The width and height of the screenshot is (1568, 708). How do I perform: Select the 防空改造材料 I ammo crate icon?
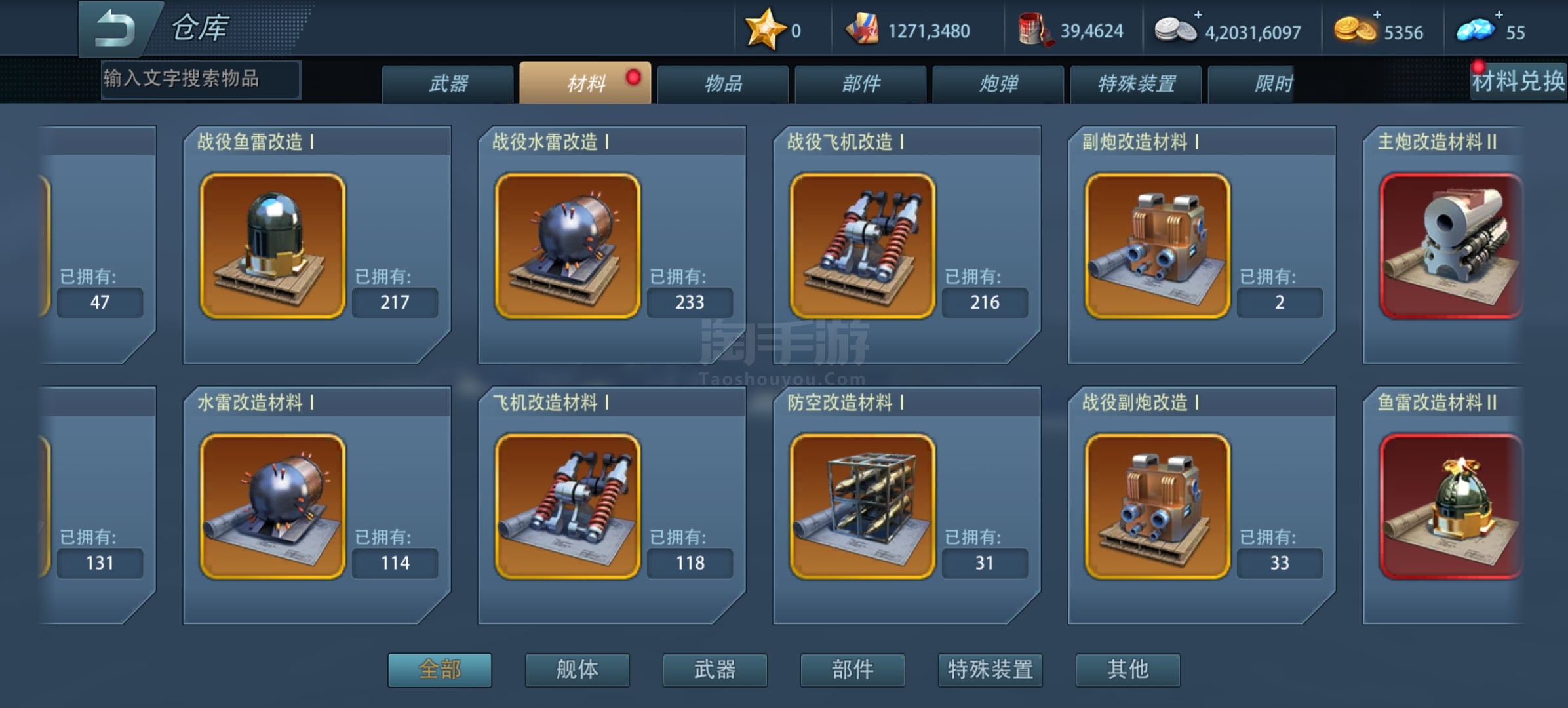point(863,506)
